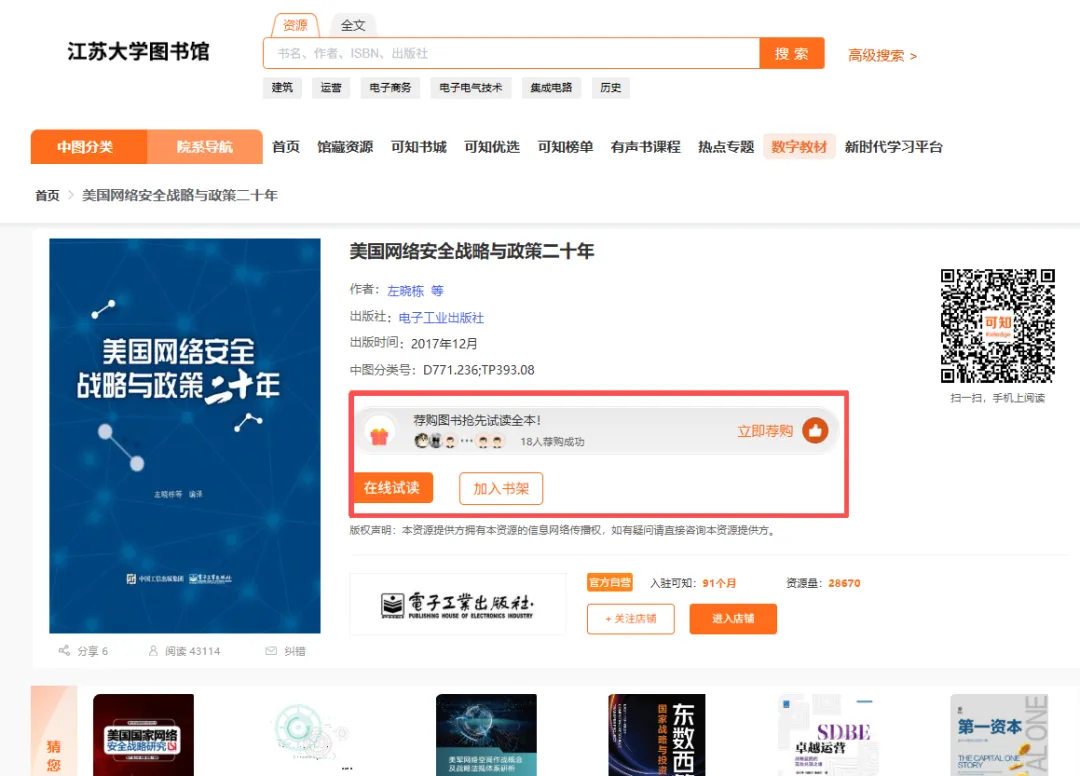Screen dimensions: 1080x776
Task: Click the search box for 书名、作者、ISBN
Action: [511, 53]
